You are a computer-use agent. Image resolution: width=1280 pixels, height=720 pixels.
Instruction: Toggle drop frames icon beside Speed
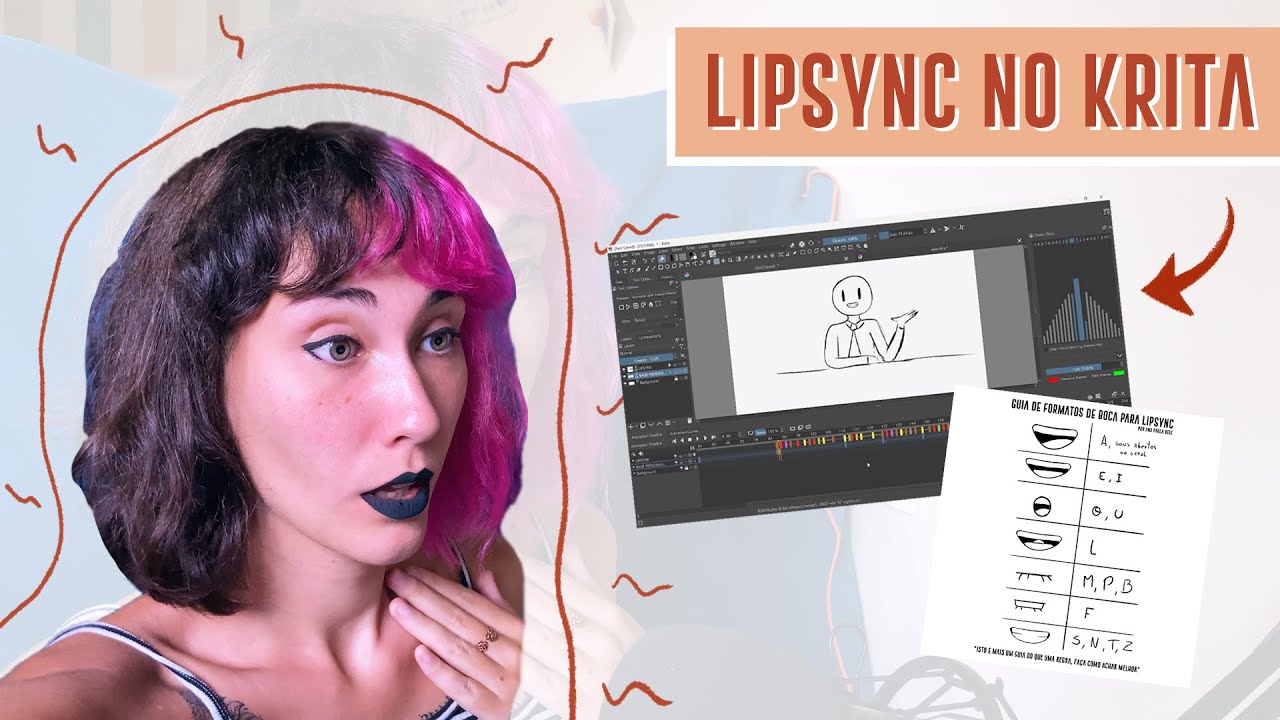click(750, 433)
